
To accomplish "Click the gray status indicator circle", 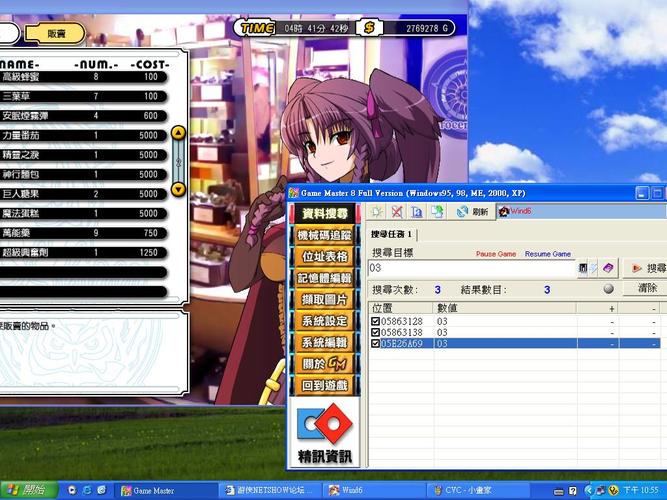I will (x=609, y=289).
